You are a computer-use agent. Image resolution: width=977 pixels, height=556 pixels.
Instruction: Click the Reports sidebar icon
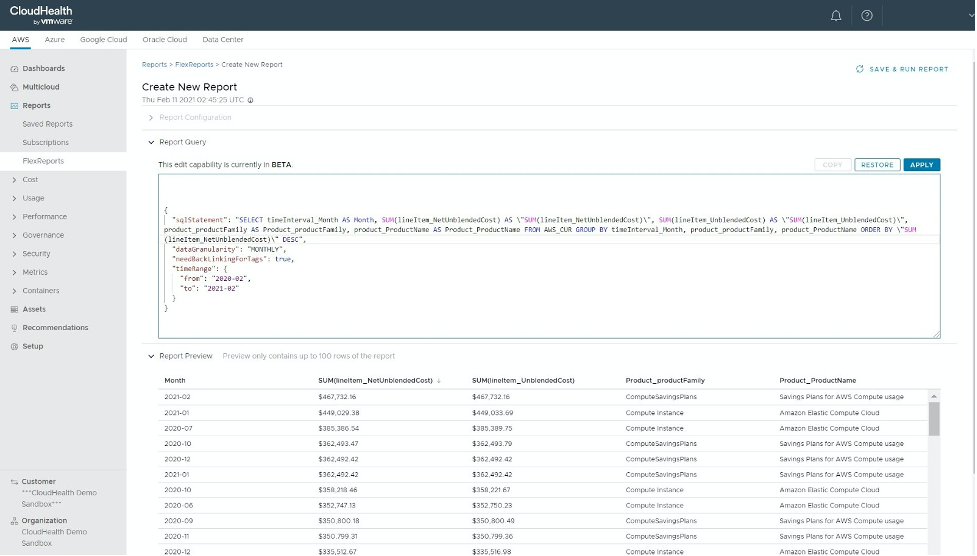(14, 106)
